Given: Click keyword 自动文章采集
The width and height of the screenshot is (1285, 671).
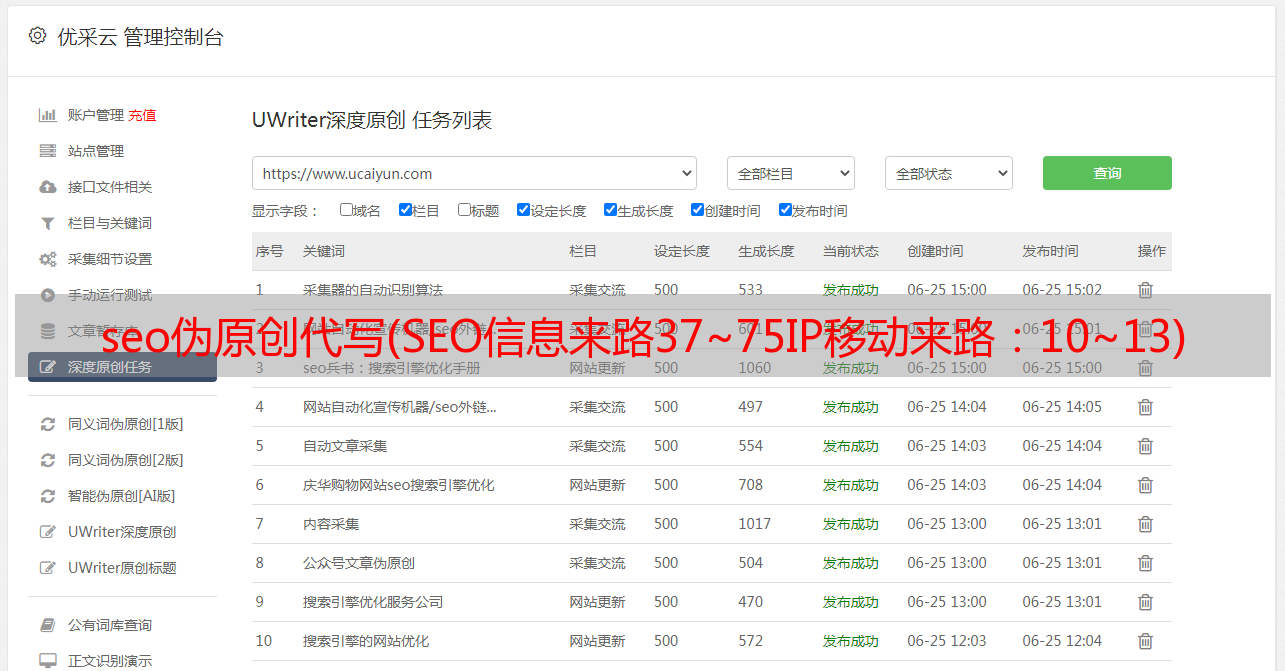Looking at the screenshot, I should [345, 446].
